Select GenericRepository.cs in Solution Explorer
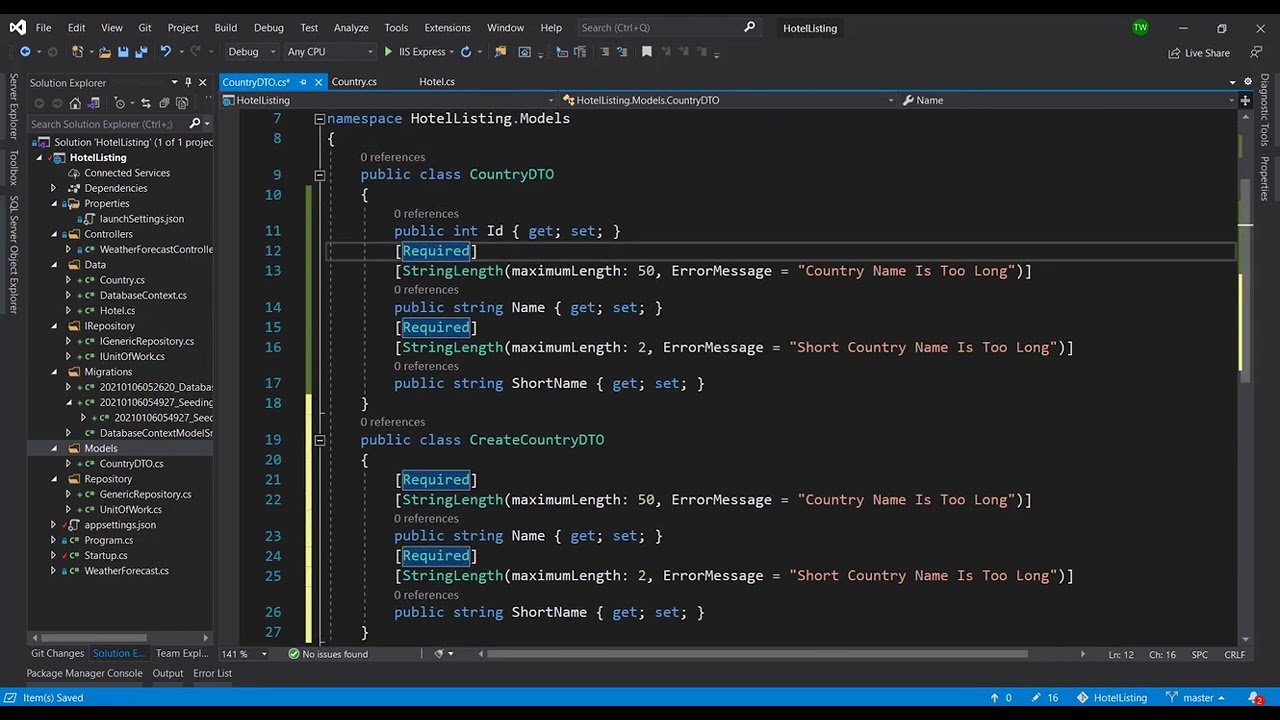The width and height of the screenshot is (1280, 720). coord(145,494)
